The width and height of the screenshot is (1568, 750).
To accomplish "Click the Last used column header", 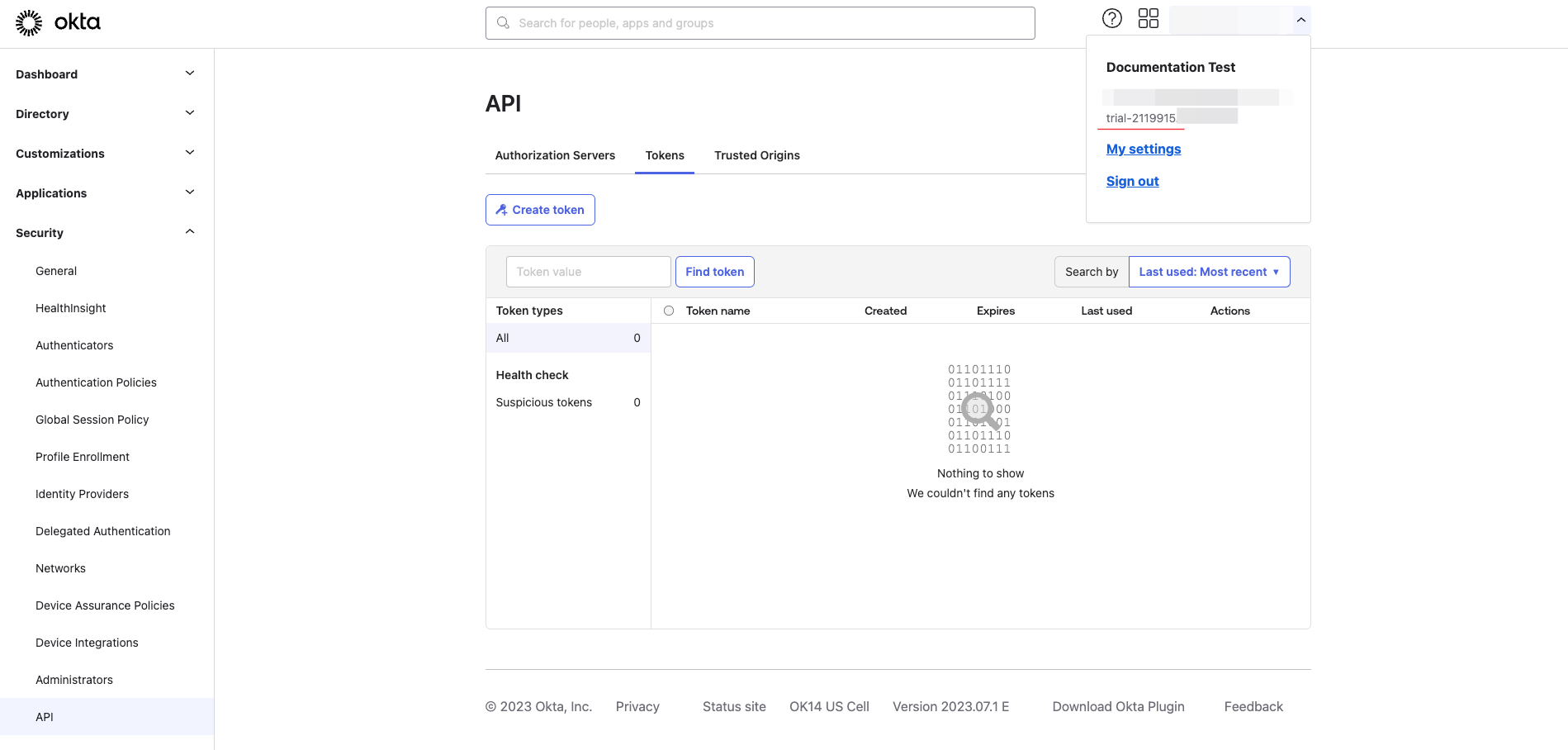I will pos(1106,311).
